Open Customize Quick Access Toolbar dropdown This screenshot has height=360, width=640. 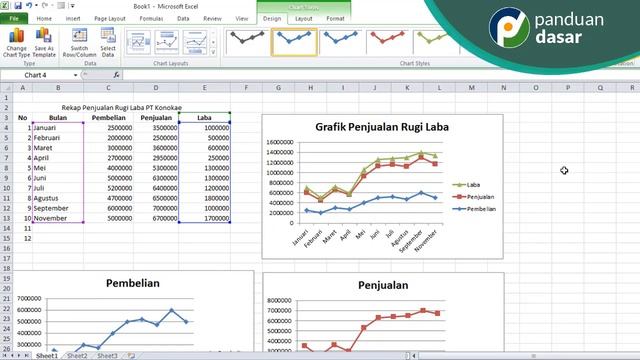click(73, 6)
